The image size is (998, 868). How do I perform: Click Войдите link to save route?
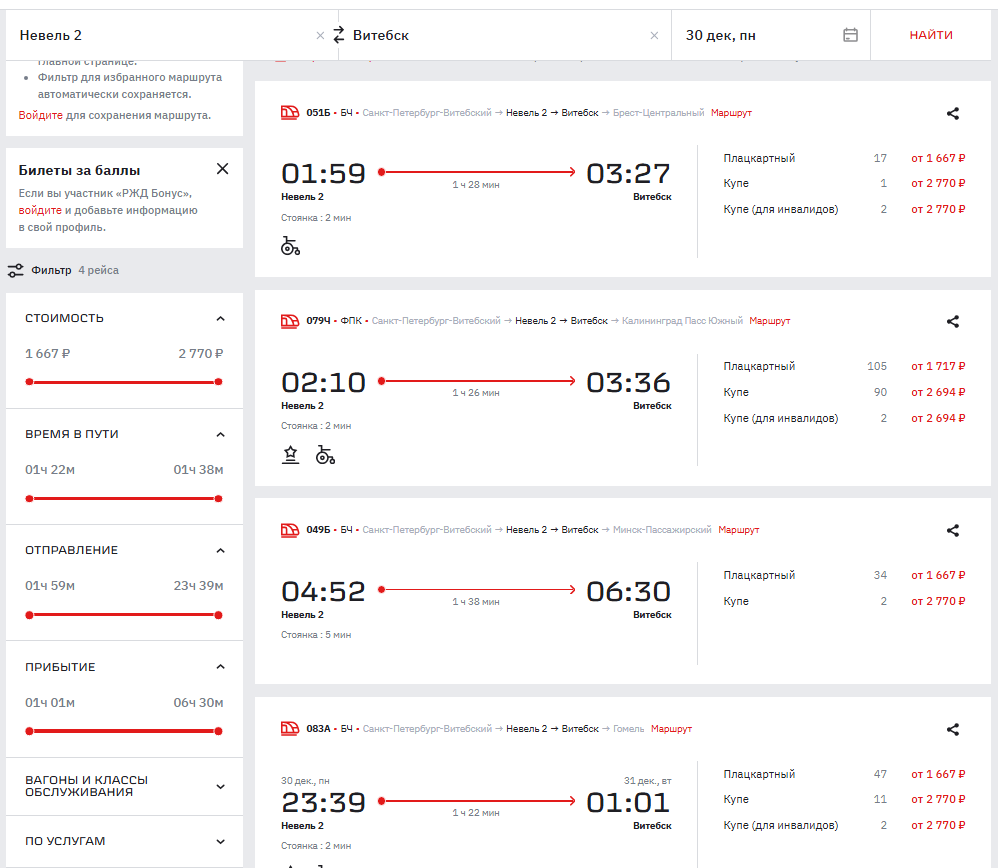click(41, 115)
